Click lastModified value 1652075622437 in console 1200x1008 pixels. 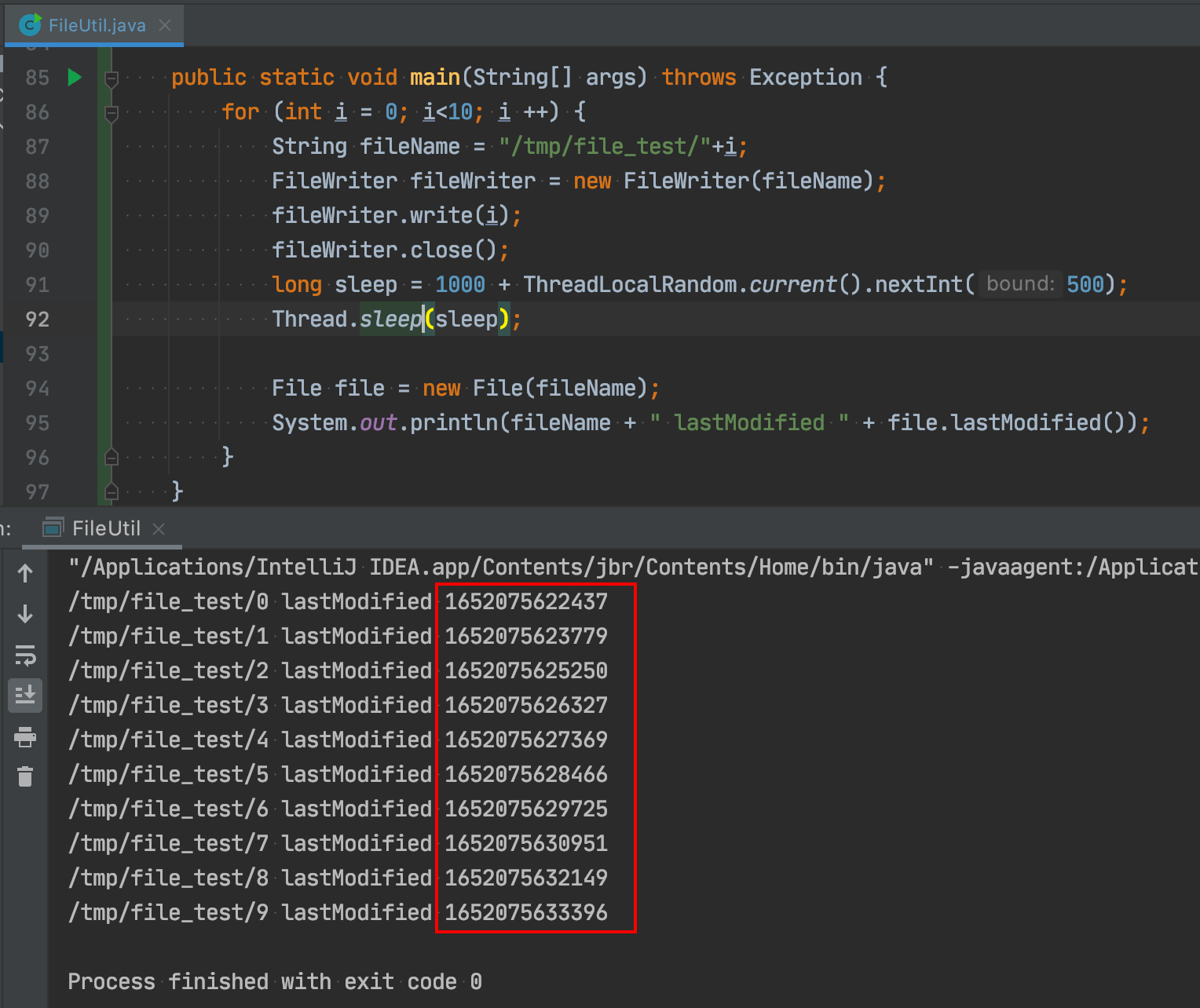tap(526, 601)
